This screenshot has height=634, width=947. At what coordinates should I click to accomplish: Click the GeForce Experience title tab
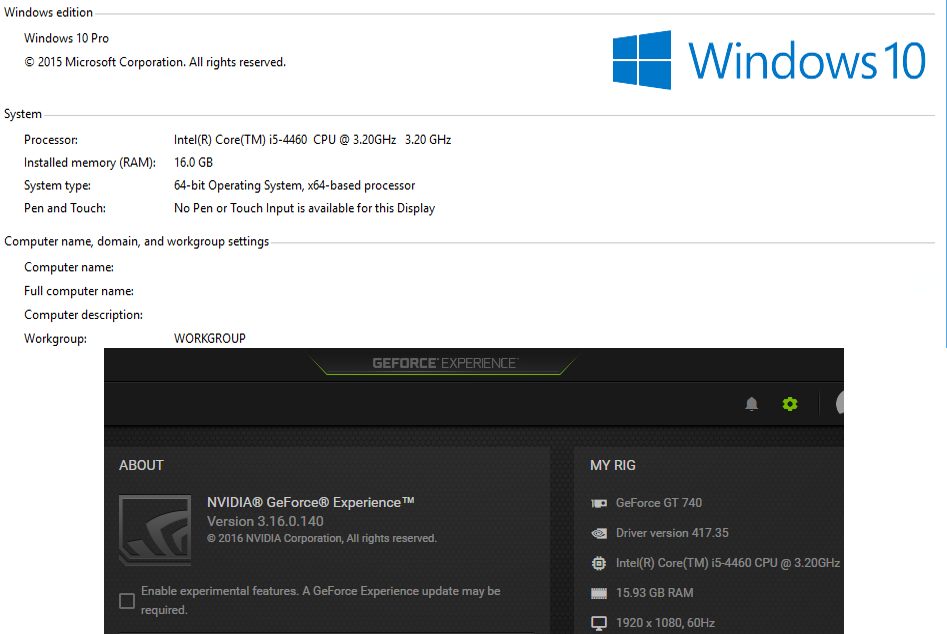(445, 363)
